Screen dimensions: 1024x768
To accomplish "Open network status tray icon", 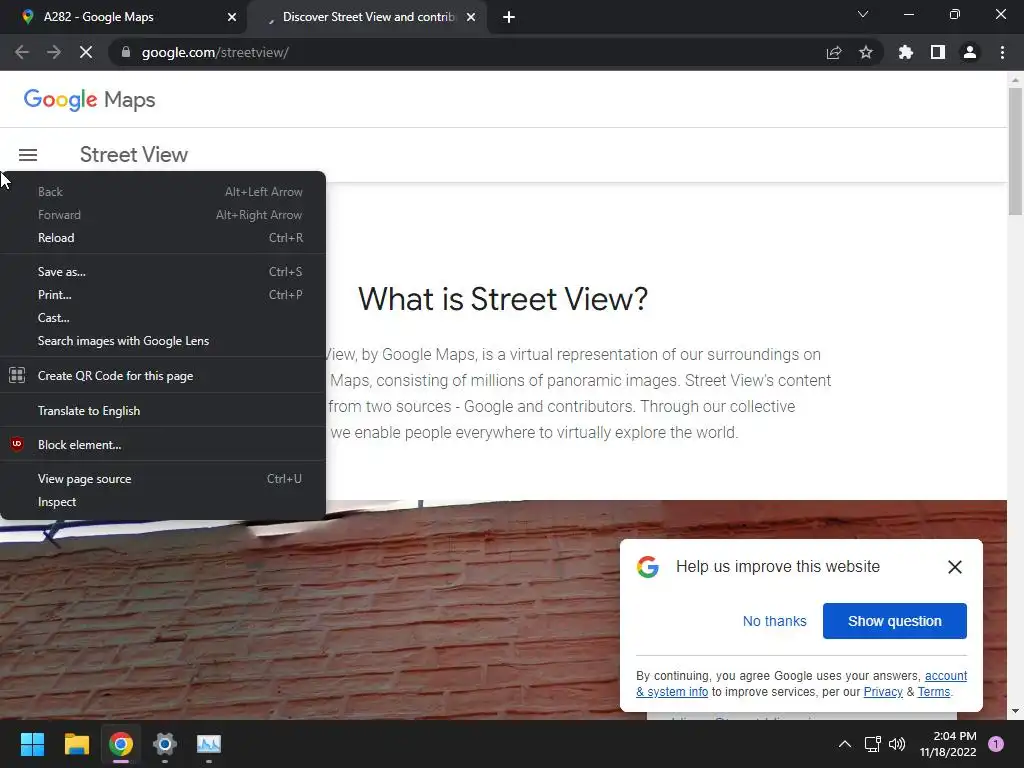I will (872, 744).
